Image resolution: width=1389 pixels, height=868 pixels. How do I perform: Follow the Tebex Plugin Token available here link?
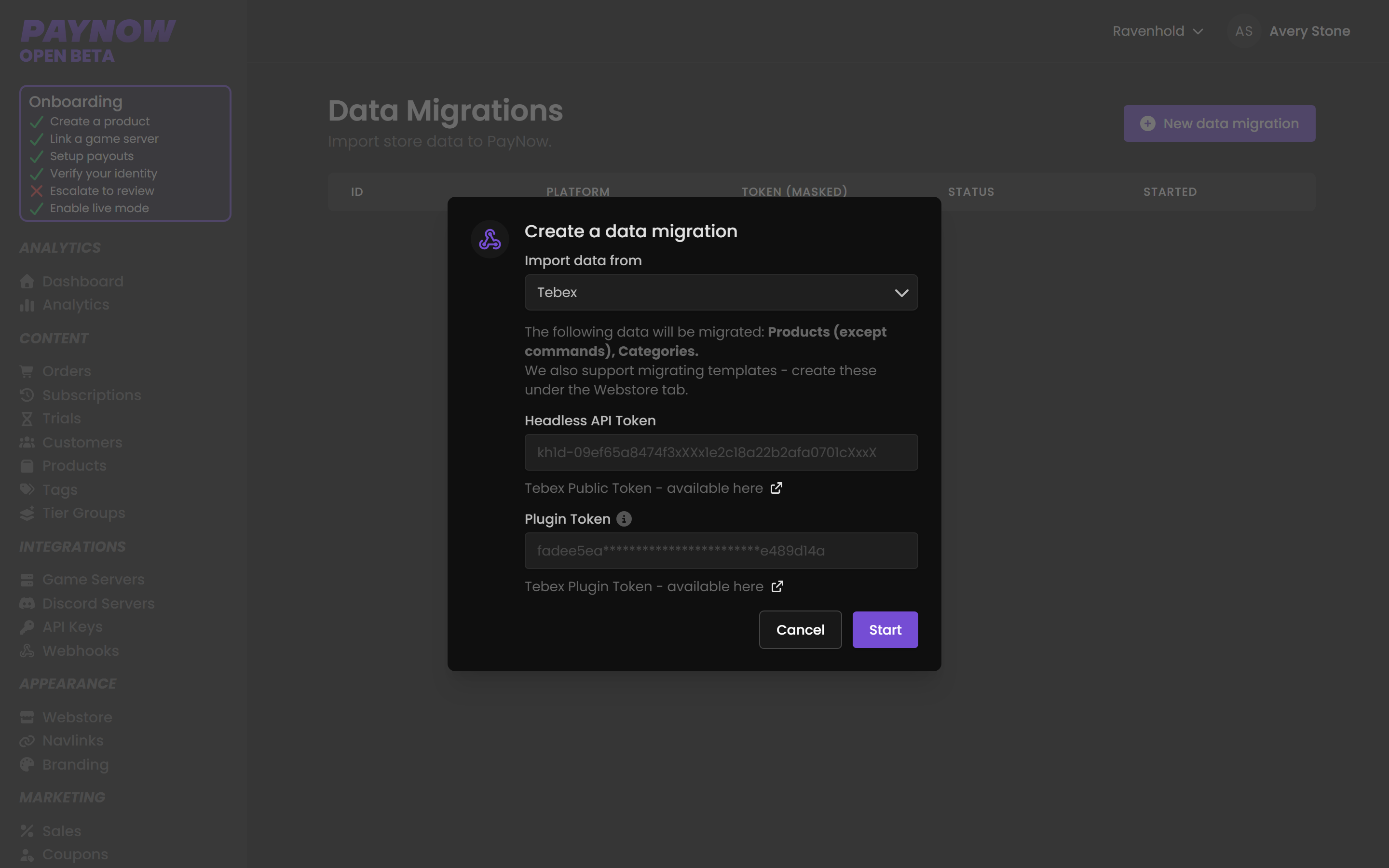[x=654, y=586]
